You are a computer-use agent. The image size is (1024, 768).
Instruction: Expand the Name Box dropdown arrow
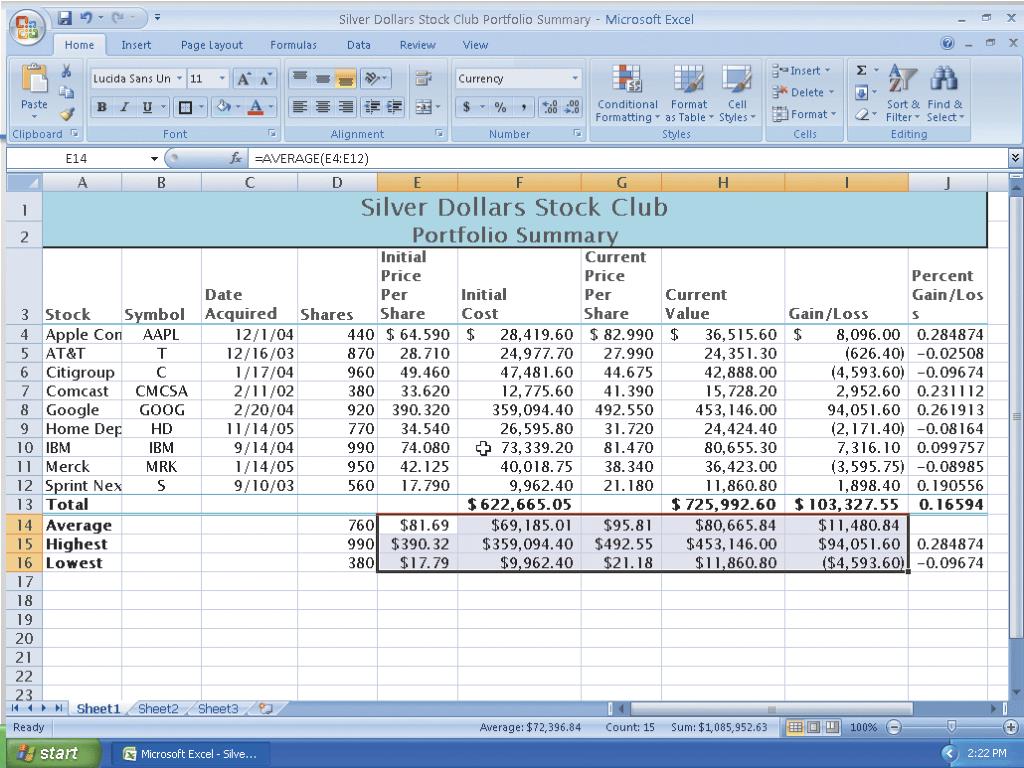(154, 159)
